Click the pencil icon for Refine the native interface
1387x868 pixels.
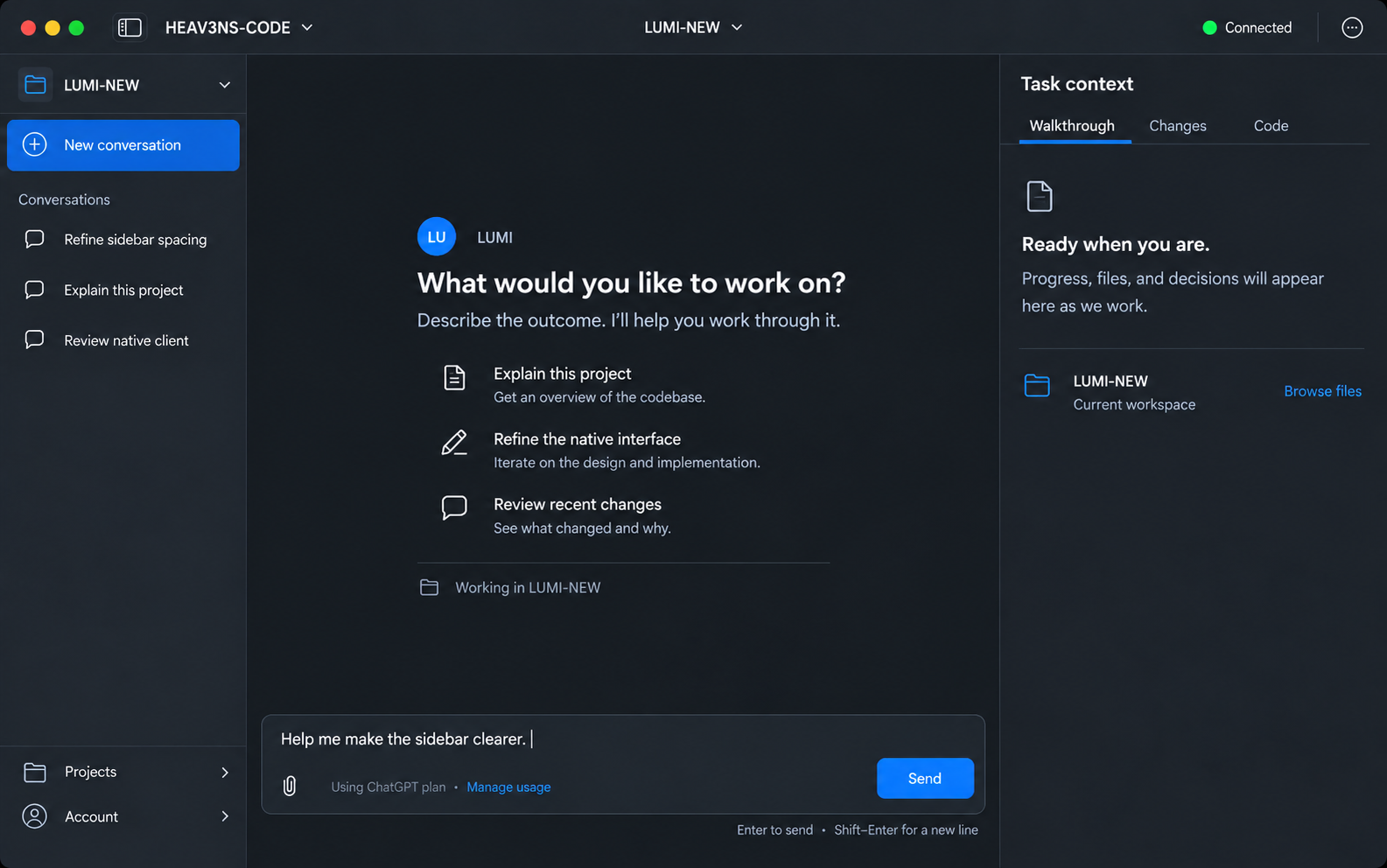click(x=454, y=443)
